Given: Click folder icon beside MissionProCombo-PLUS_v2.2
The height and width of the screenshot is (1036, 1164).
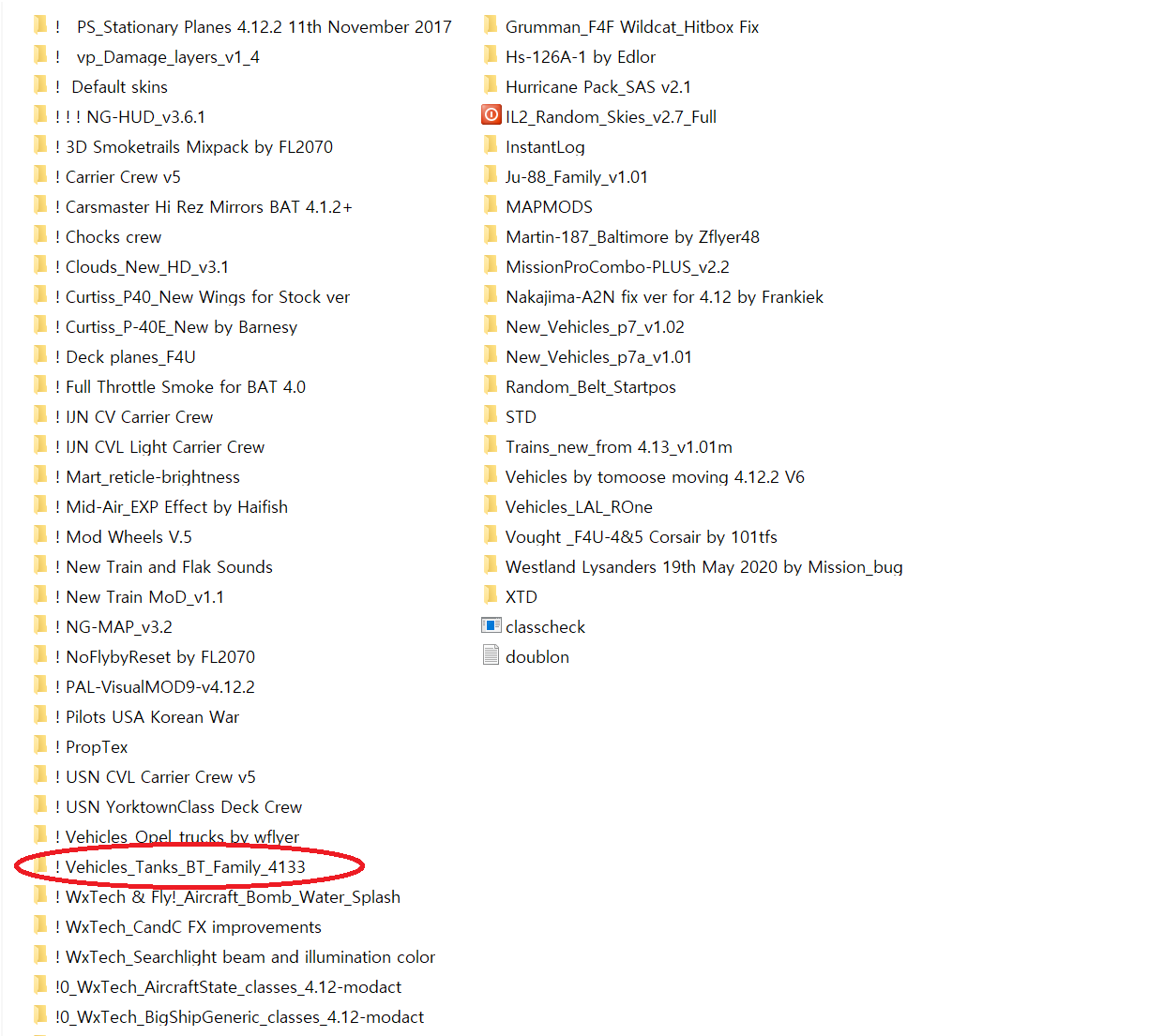Looking at the screenshot, I should pos(491,265).
